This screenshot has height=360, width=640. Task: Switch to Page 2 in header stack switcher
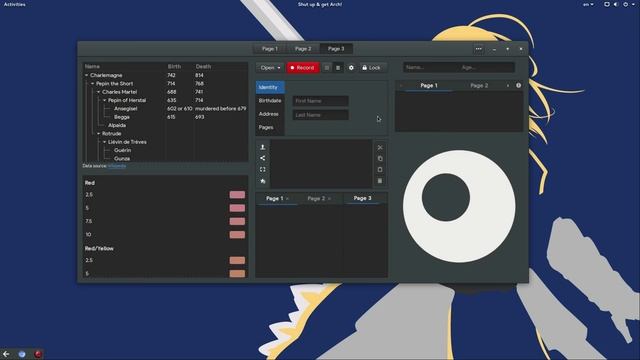[303, 49]
